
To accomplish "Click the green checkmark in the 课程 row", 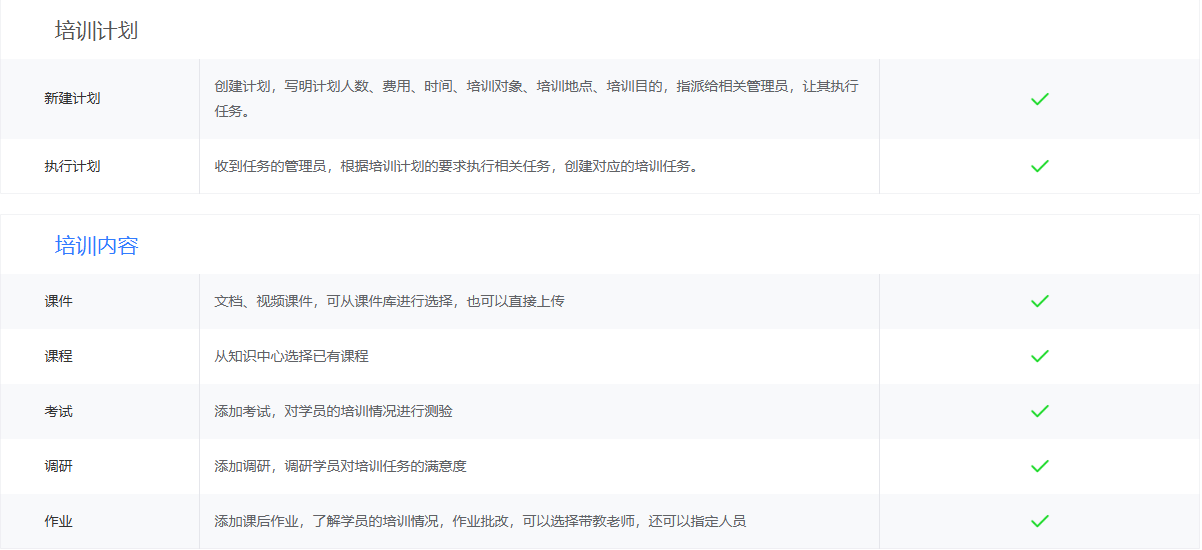I will tap(1039, 356).
